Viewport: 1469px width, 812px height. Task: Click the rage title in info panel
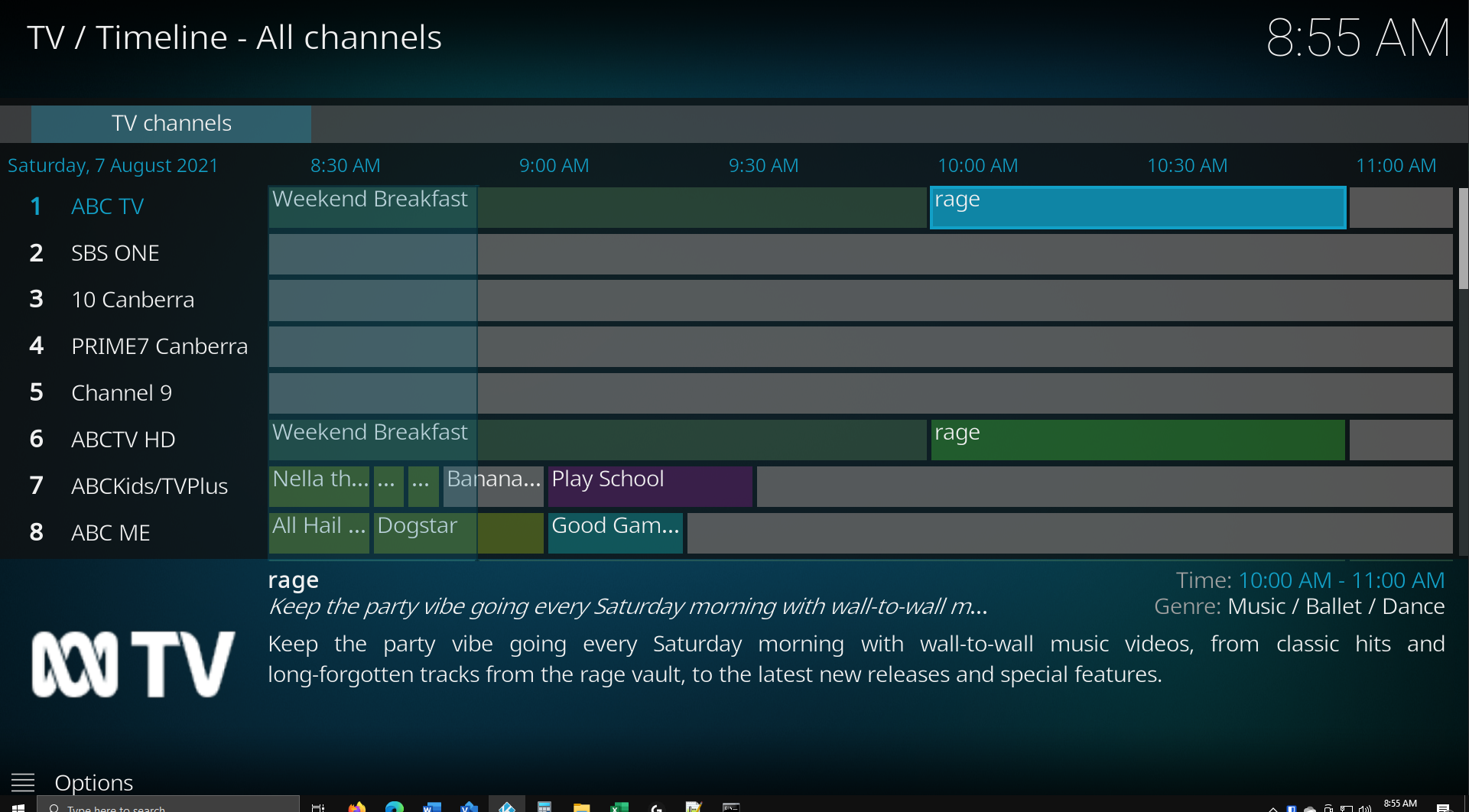[293, 581]
